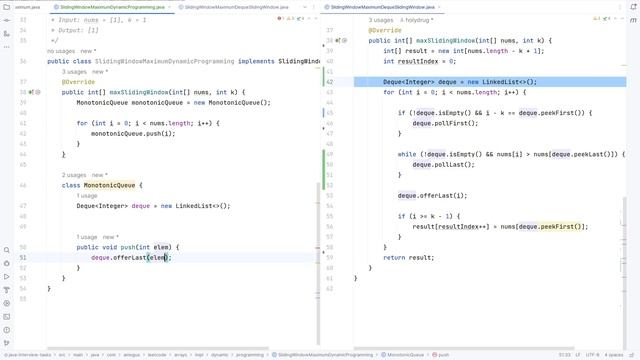Click 'no usages' hint above class declaration

click(x=61, y=51)
